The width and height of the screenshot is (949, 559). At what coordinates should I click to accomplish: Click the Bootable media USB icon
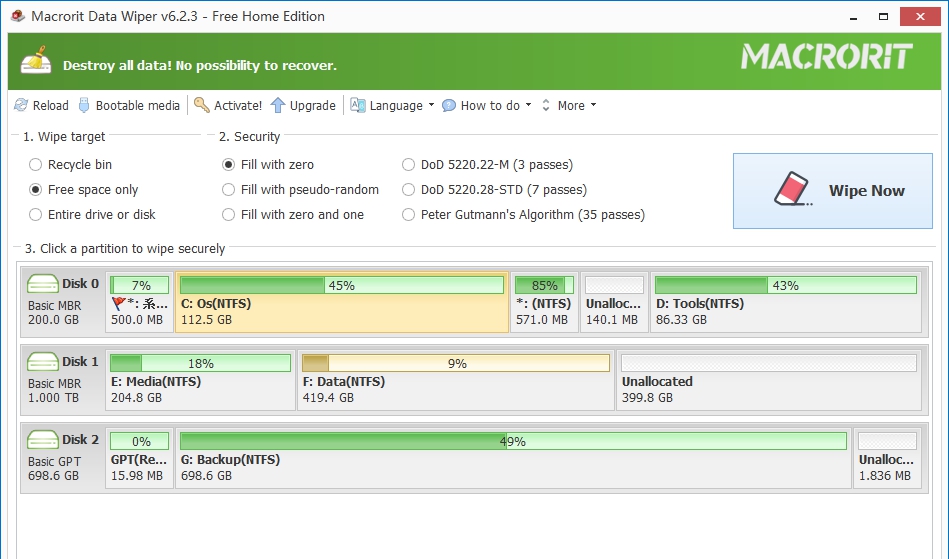click(84, 105)
